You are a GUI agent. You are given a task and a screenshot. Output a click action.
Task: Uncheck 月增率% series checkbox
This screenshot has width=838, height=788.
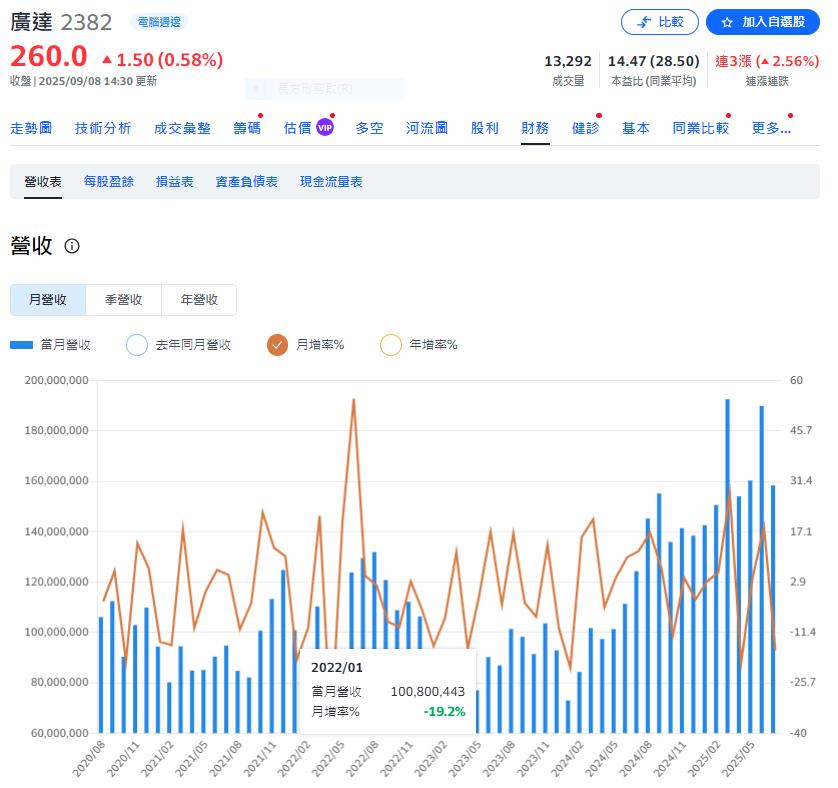click(x=277, y=345)
